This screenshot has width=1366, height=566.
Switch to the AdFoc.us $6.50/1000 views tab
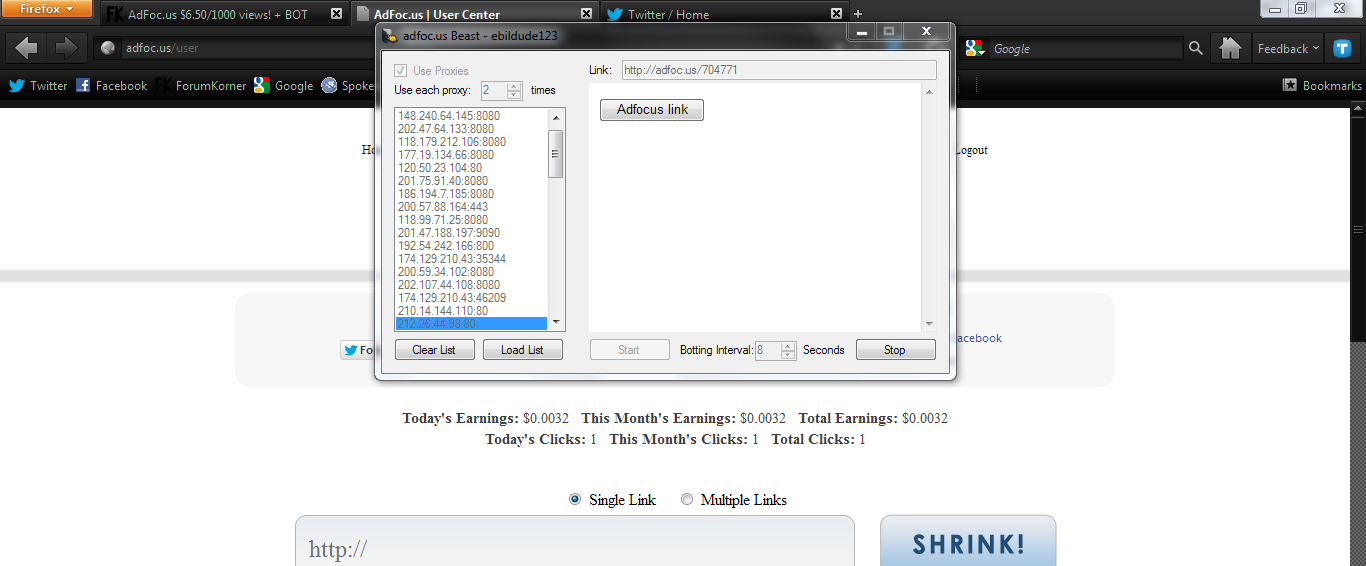pyautogui.click(x=224, y=14)
